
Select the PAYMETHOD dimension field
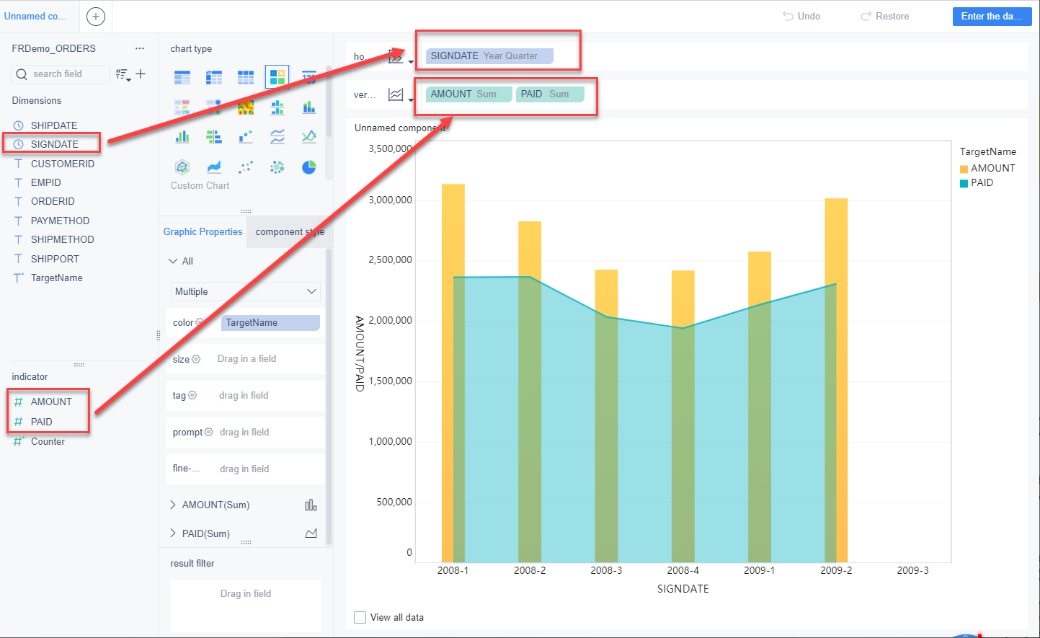[x=60, y=221]
